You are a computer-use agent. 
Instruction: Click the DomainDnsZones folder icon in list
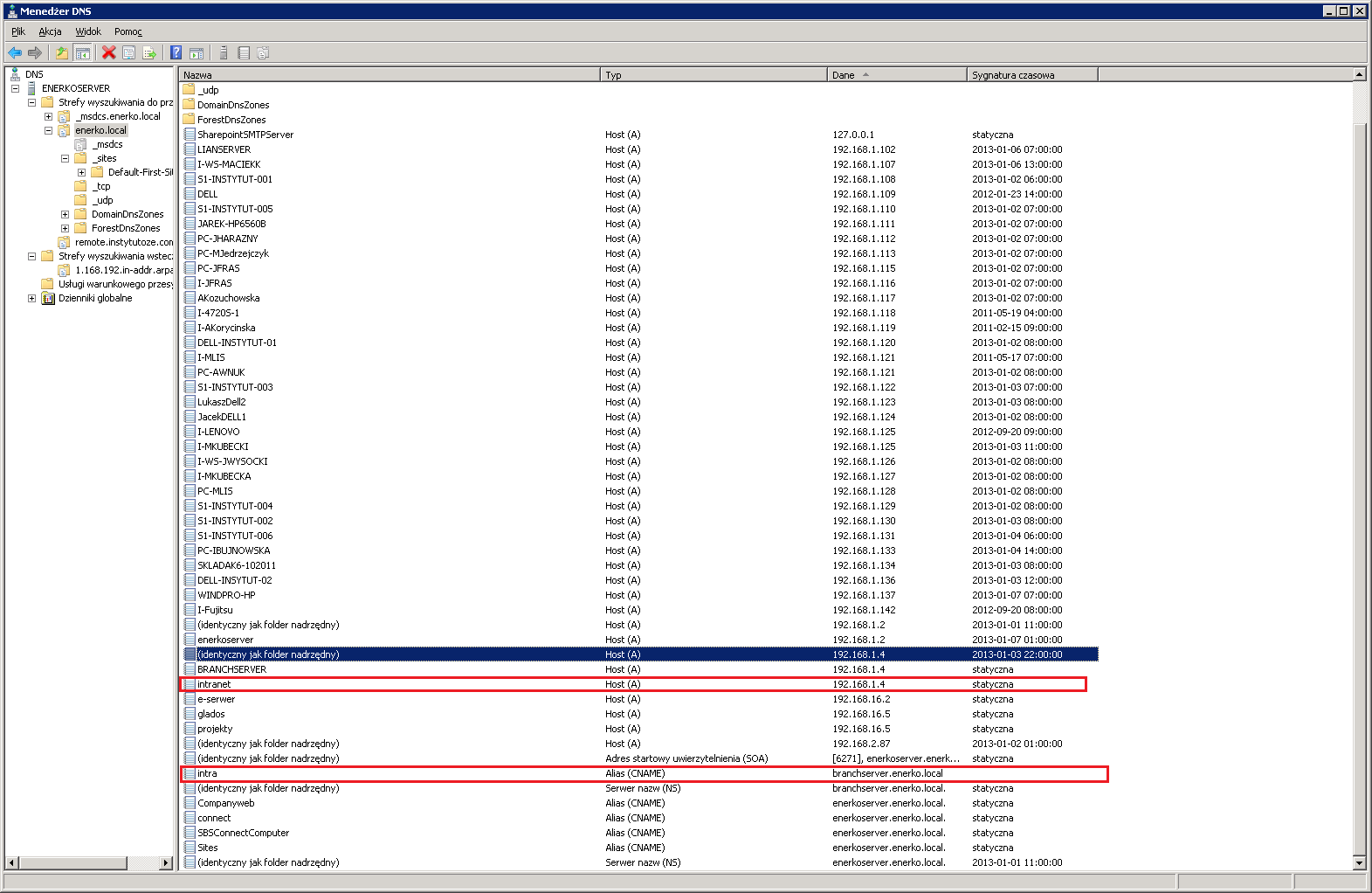click(x=189, y=105)
